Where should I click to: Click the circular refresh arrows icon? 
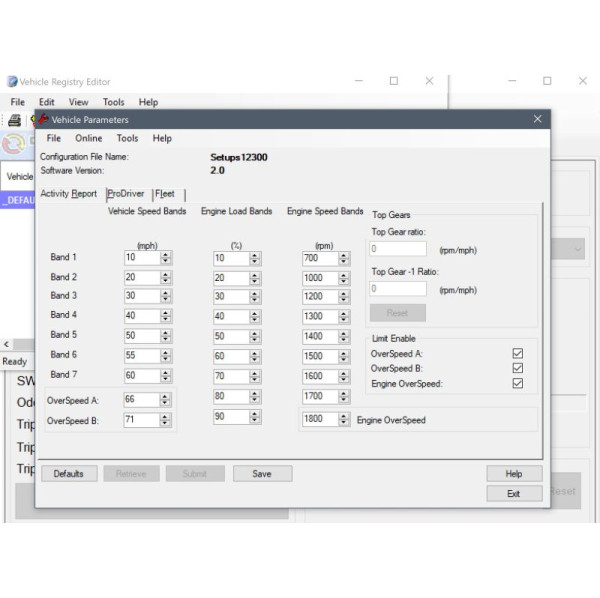click(14, 142)
